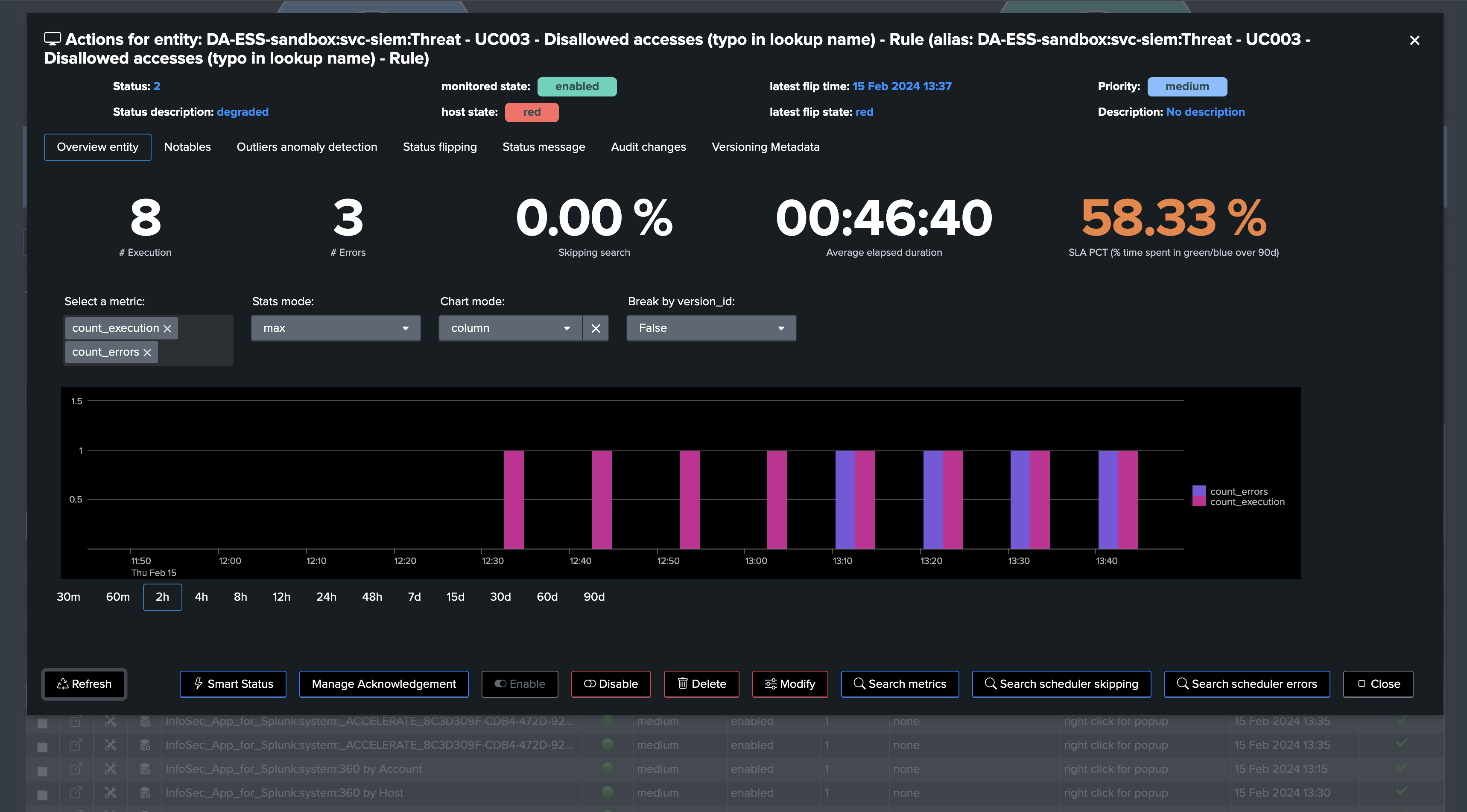The width and height of the screenshot is (1467, 812).
Task: Click the red host state badge
Action: point(531,112)
